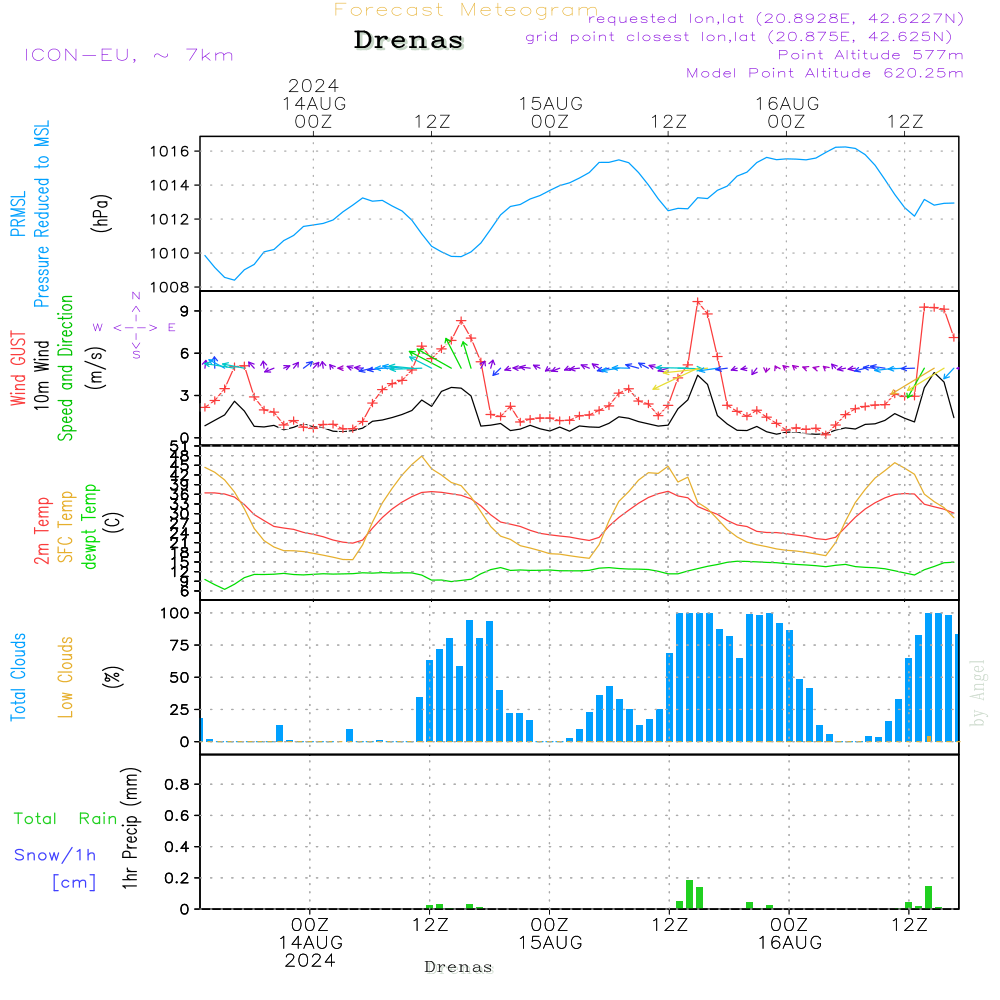Select the Forecast Meteogram heading
1000x1000 pixels.
pos(465,10)
